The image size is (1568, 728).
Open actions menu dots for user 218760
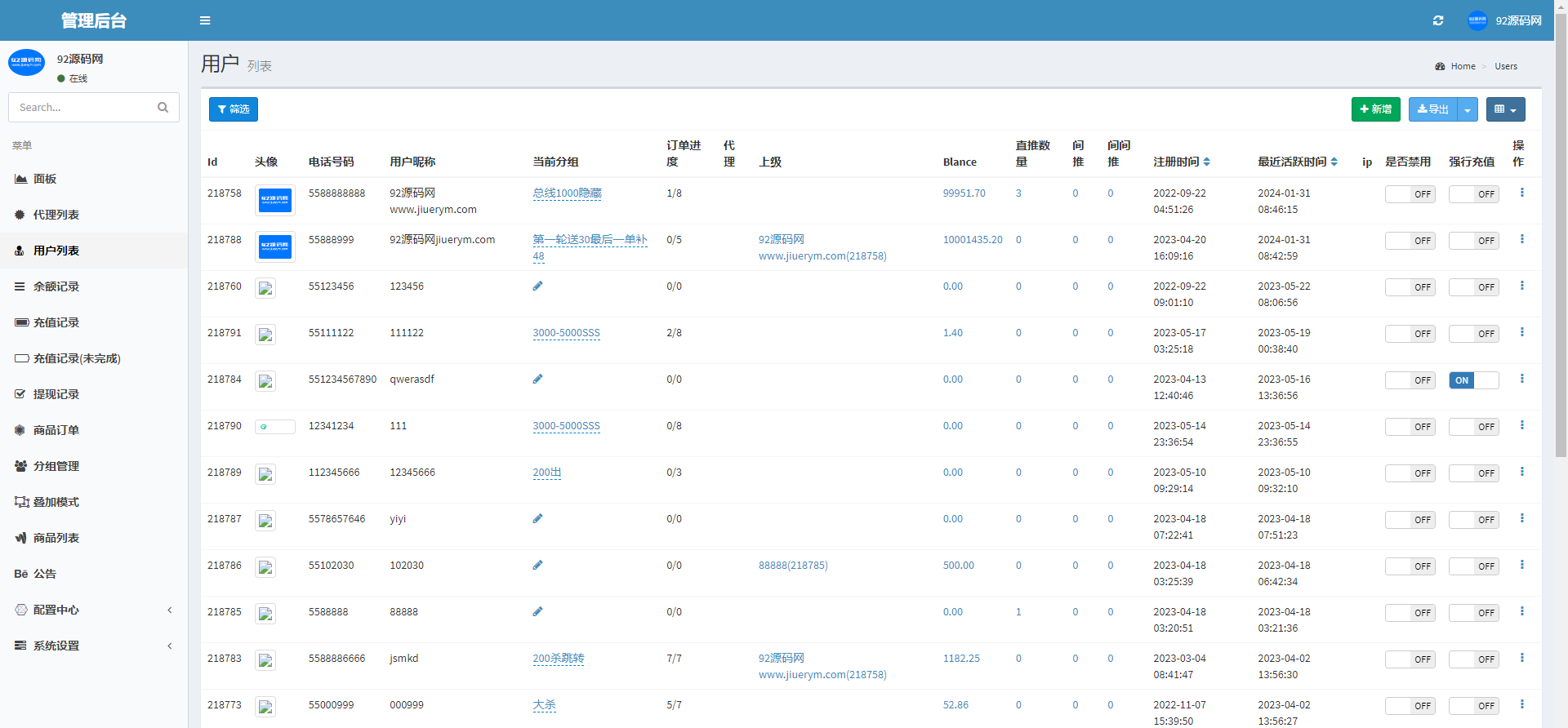[1521, 286]
